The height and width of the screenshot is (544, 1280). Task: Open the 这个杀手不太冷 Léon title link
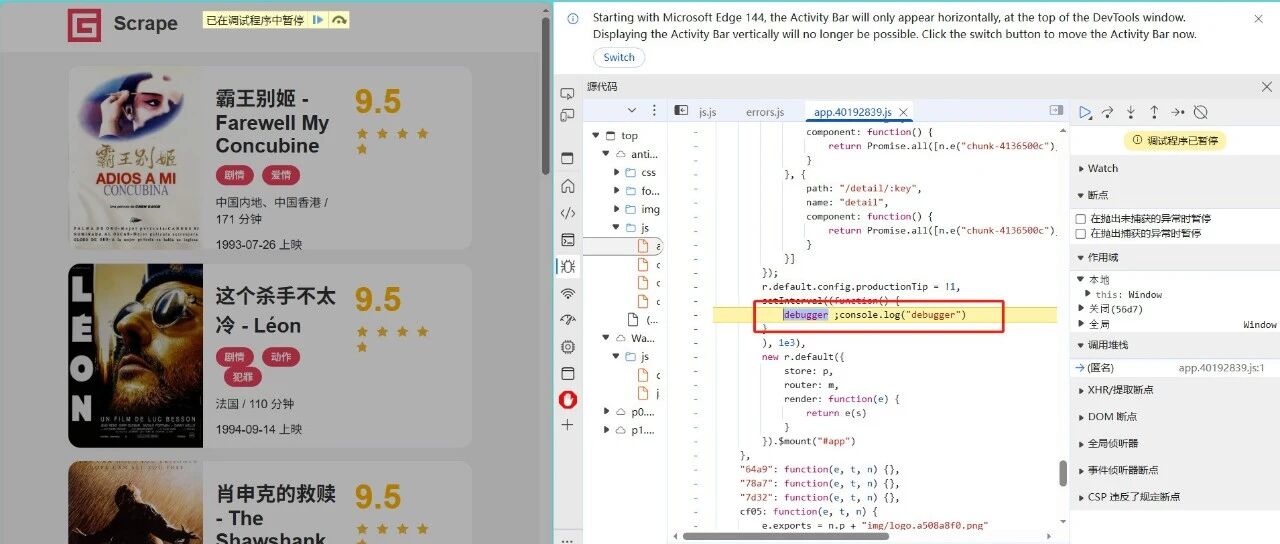click(x=276, y=311)
